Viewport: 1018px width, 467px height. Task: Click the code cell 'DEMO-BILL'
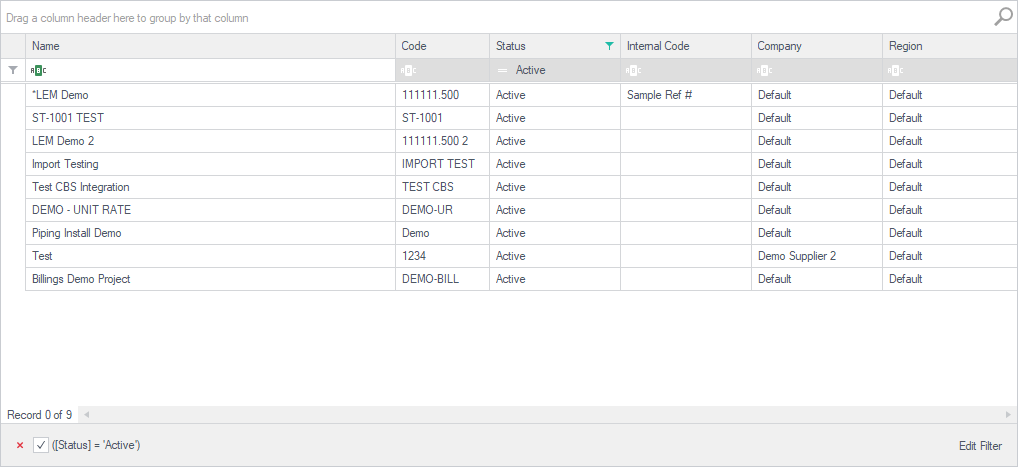point(442,279)
